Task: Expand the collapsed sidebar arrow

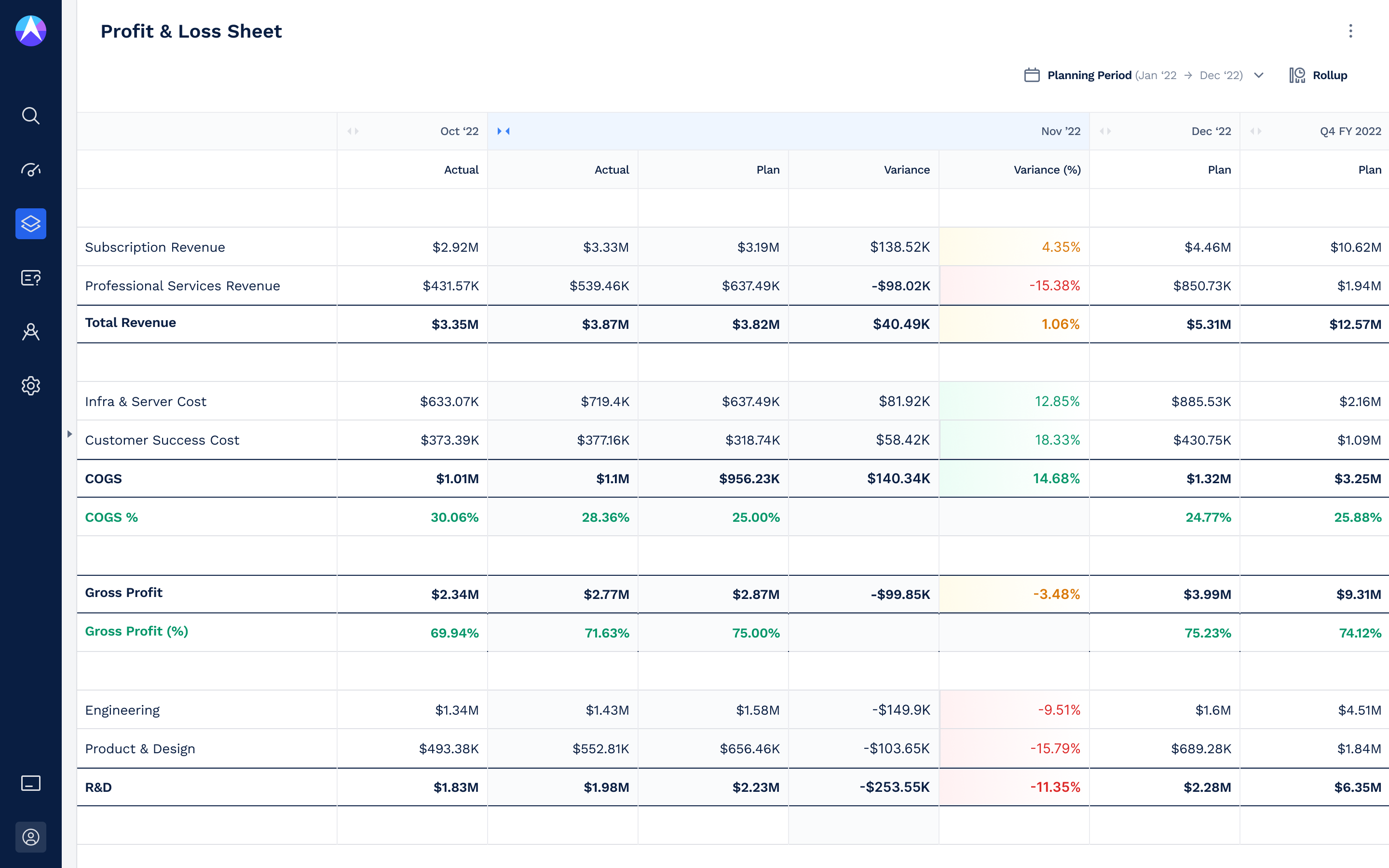Action: coord(69,434)
